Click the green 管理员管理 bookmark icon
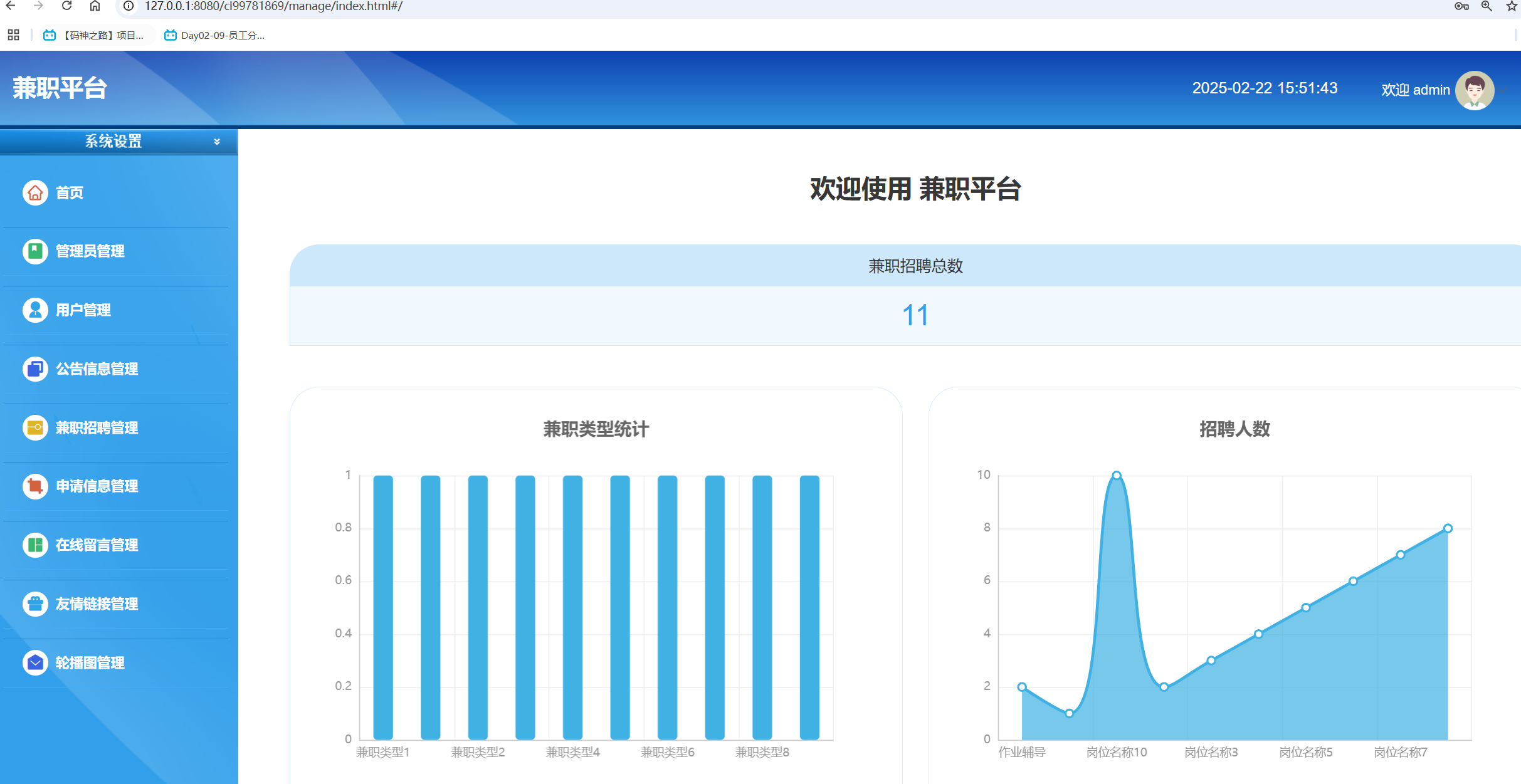 click(x=35, y=251)
